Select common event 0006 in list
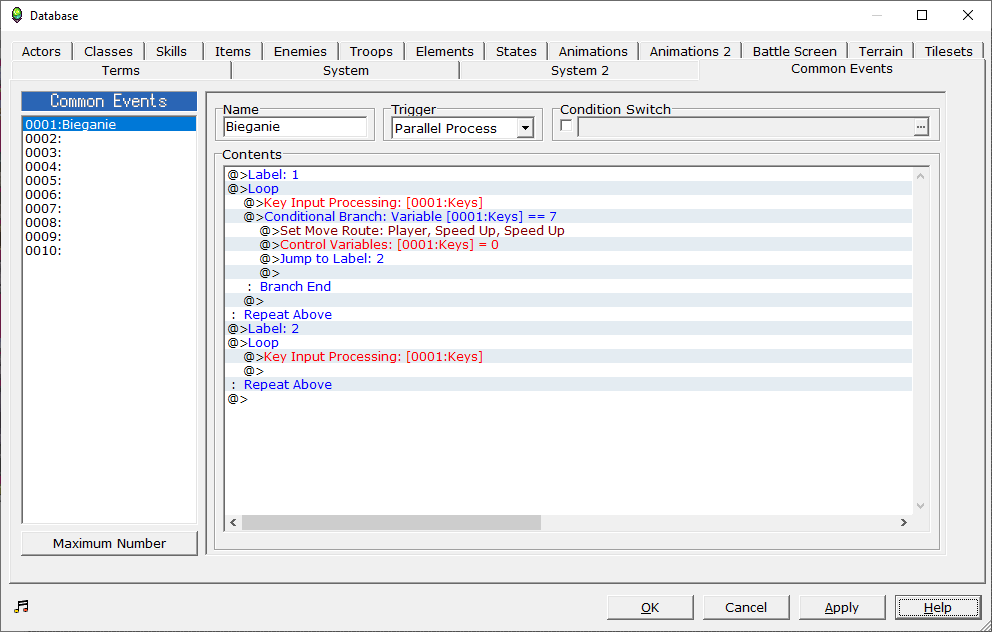The width and height of the screenshot is (992, 632). [109, 194]
